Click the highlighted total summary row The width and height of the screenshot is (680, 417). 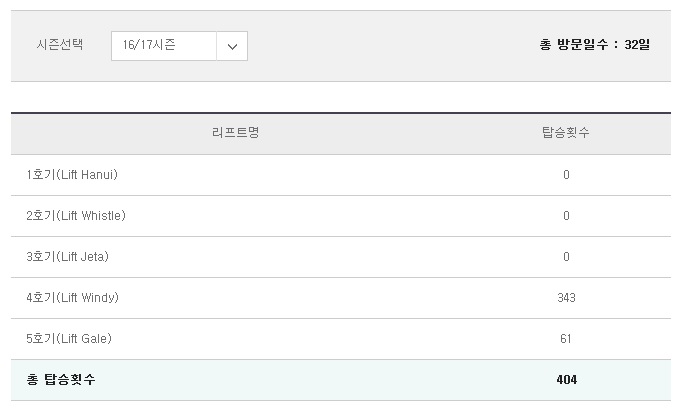click(341, 380)
